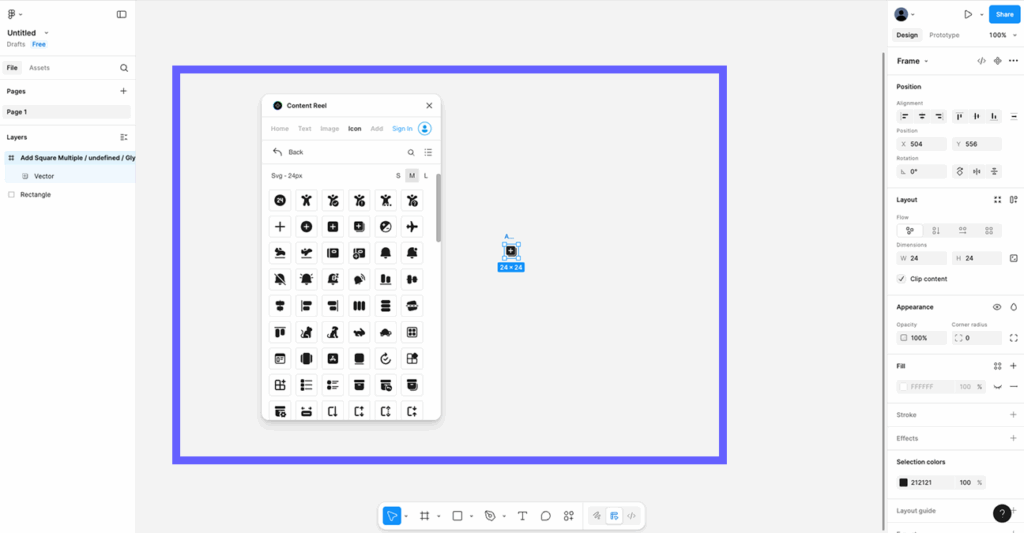
Task: Select the Rectangle shape tool
Action: [x=457, y=516]
